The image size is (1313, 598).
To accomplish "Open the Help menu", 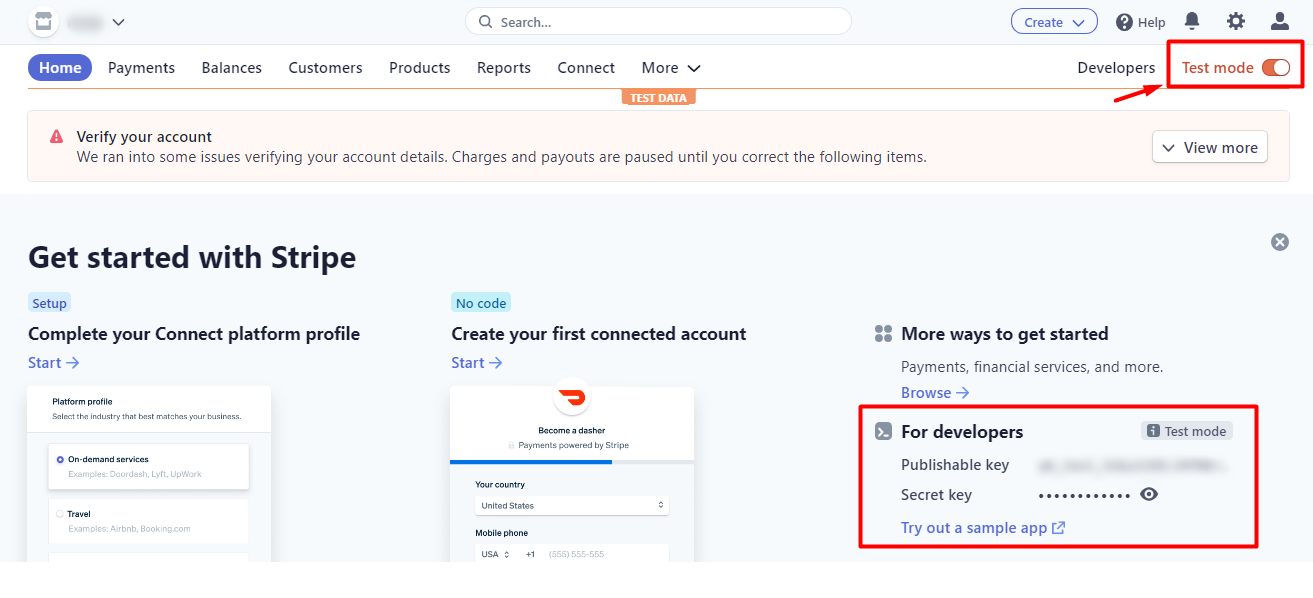I will [1141, 22].
